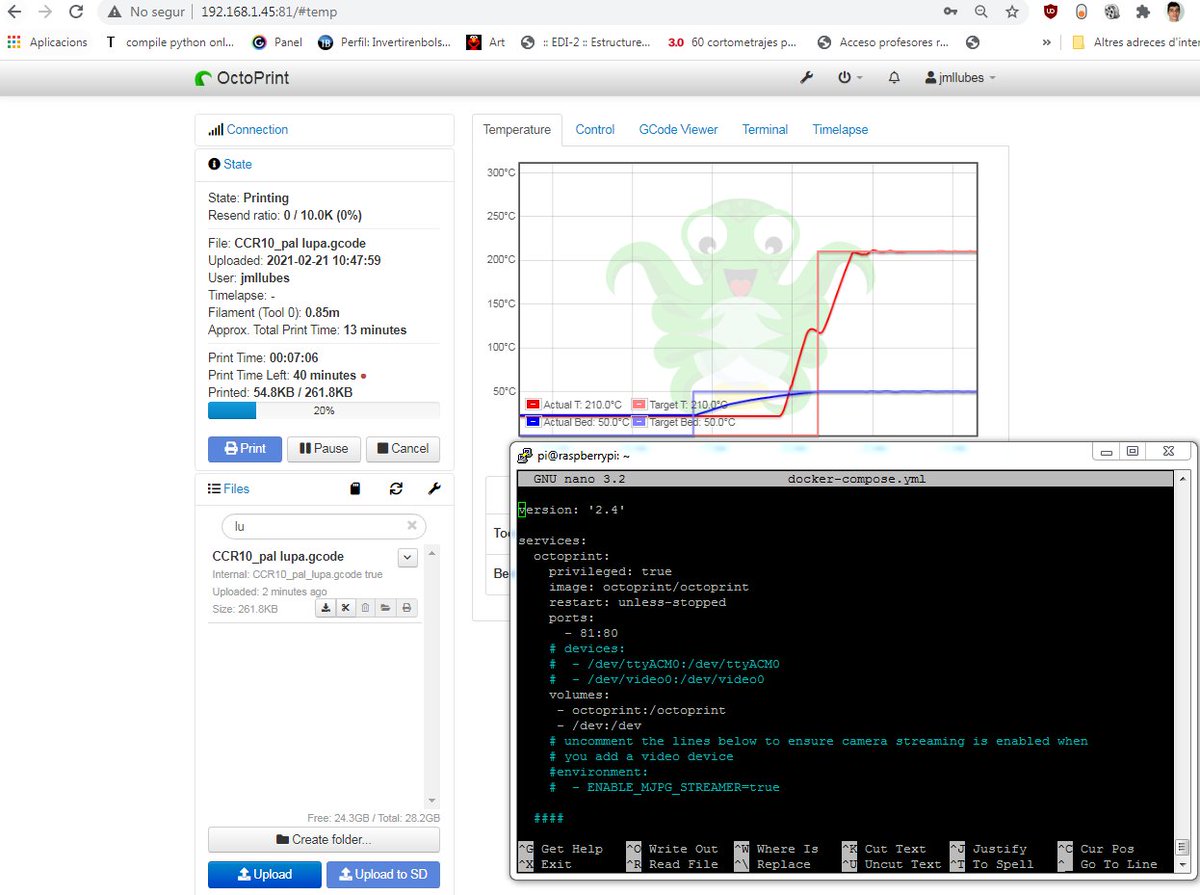Open Altres adreces d'interès folder

(x=1134, y=43)
